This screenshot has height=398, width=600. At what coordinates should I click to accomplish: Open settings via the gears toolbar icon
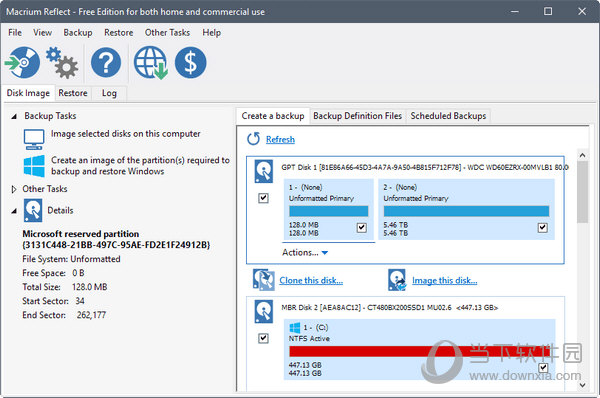coord(62,63)
